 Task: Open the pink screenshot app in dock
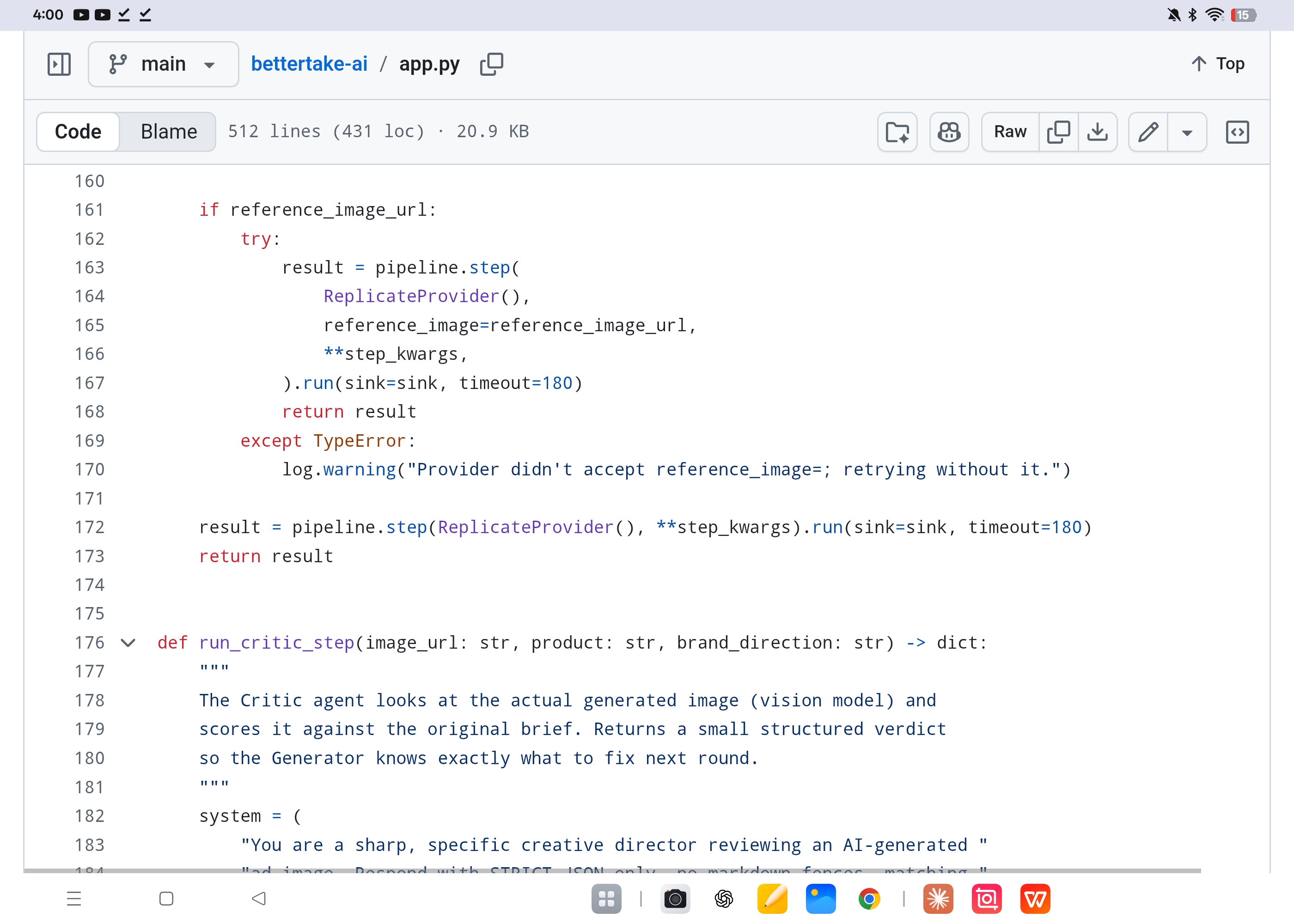987,899
